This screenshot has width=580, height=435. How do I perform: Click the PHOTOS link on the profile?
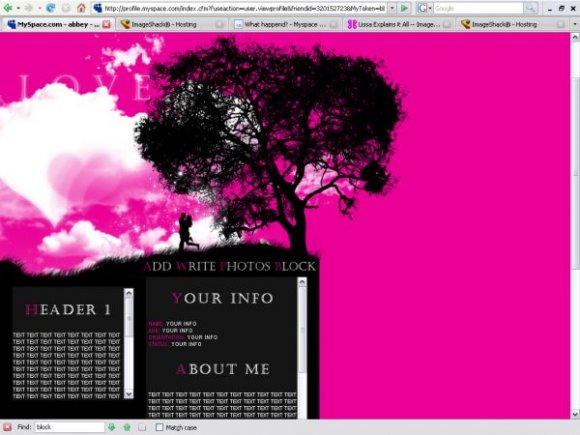pos(245,266)
